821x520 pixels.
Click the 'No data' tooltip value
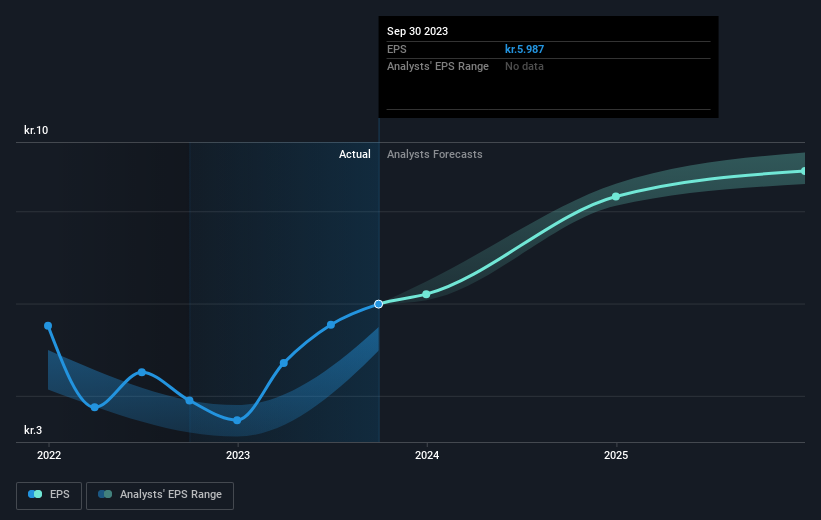pos(524,67)
